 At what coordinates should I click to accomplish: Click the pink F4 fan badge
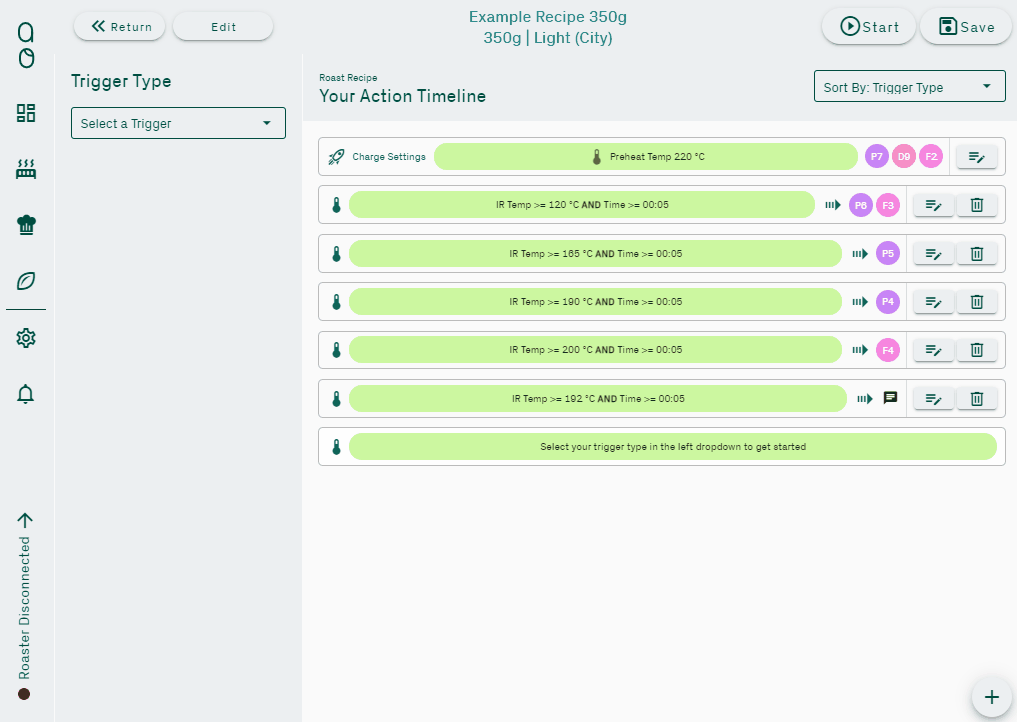click(888, 350)
